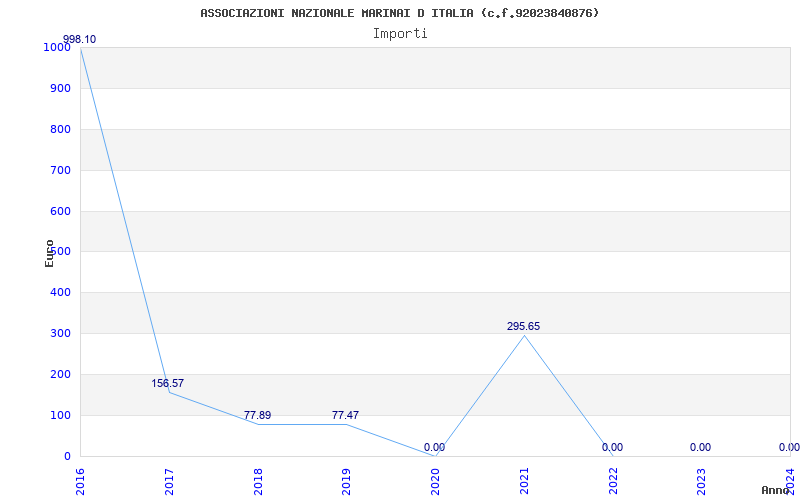Click the 200 y-axis tick label
The height and width of the screenshot is (500, 800).
pyautogui.click(x=60, y=374)
